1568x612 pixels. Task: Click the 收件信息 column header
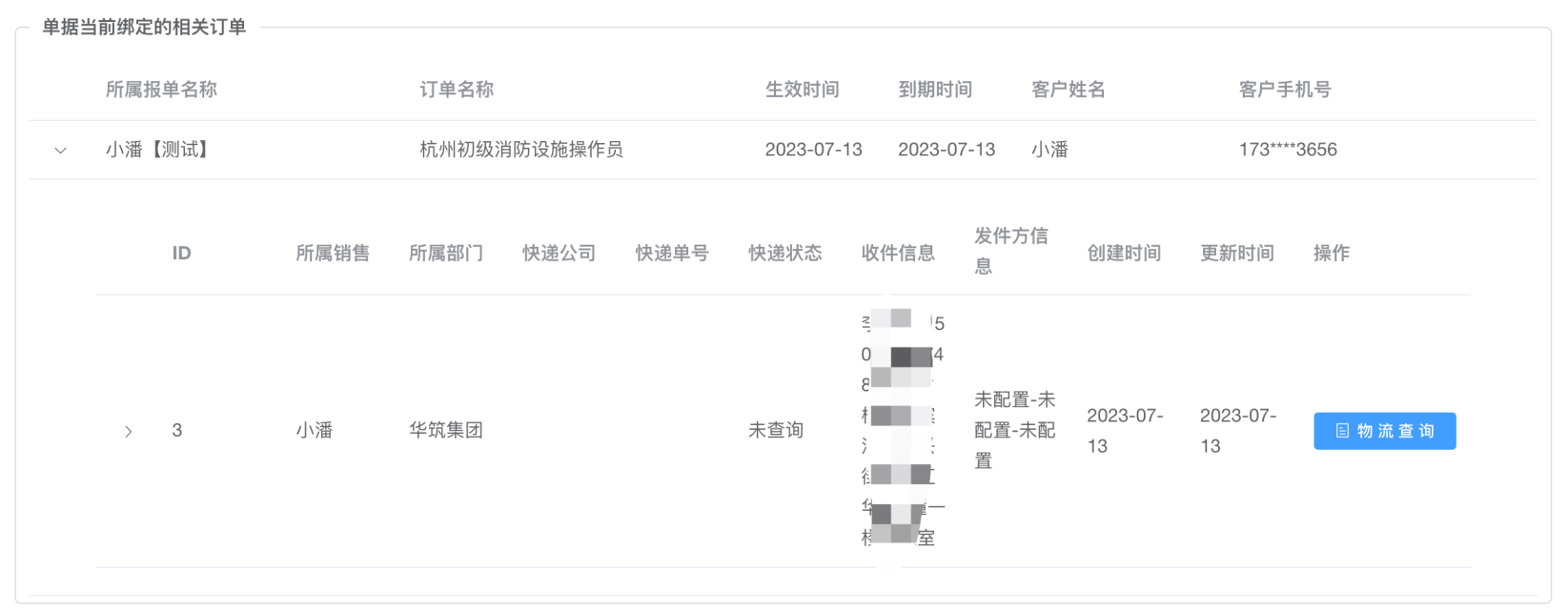tap(898, 253)
